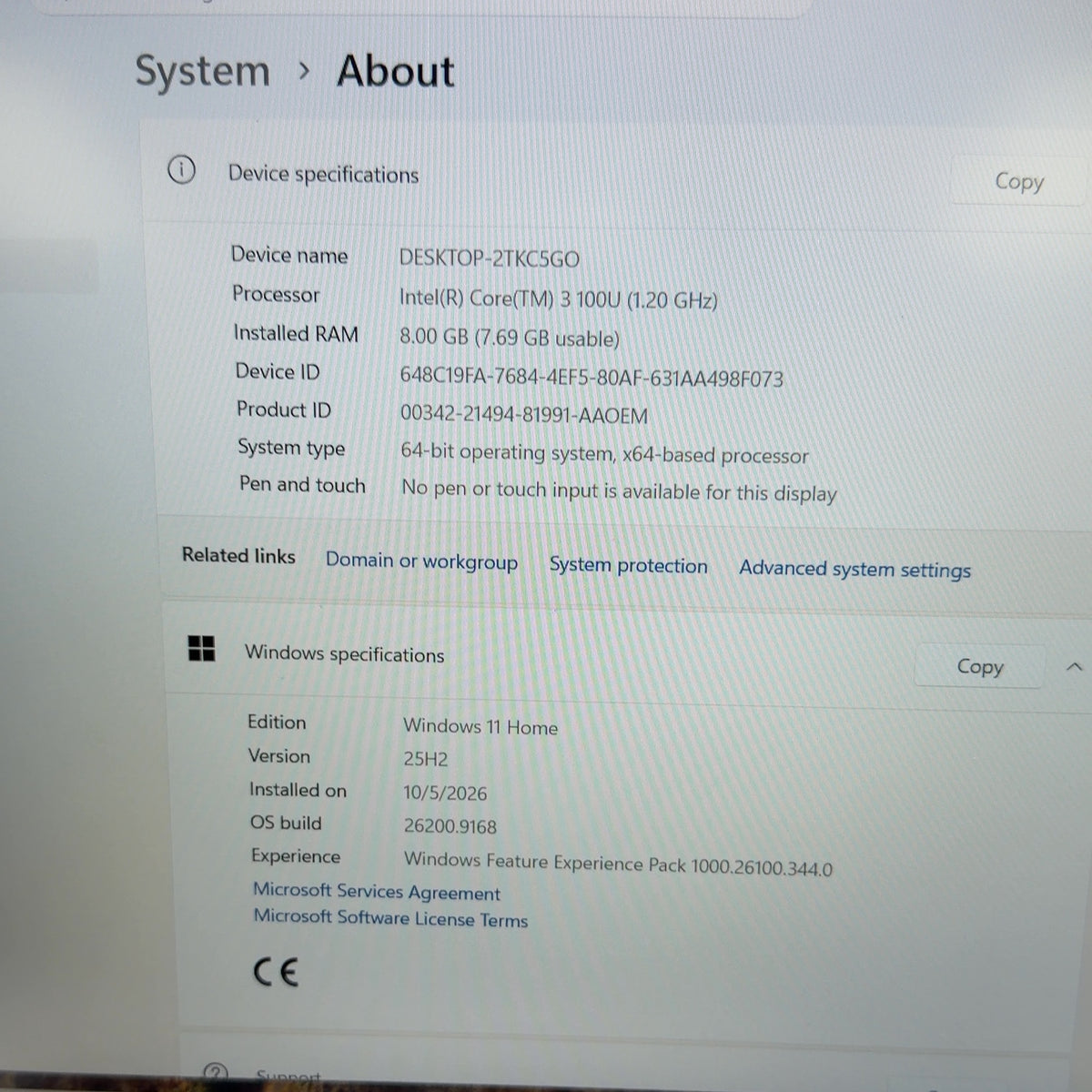The width and height of the screenshot is (1092, 1092).
Task: Click the Device specifications info icon
Action: tap(181, 169)
